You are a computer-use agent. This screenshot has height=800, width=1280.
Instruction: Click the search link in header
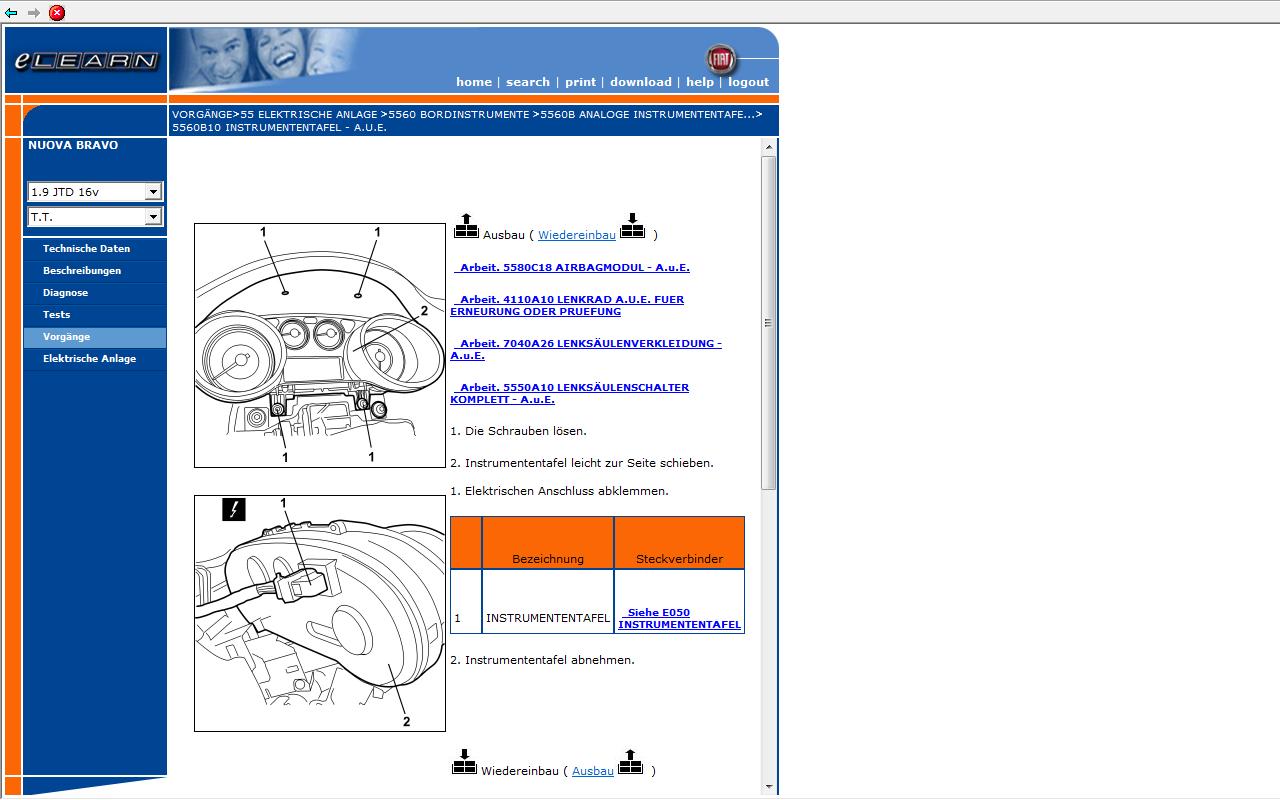pos(527,82)
